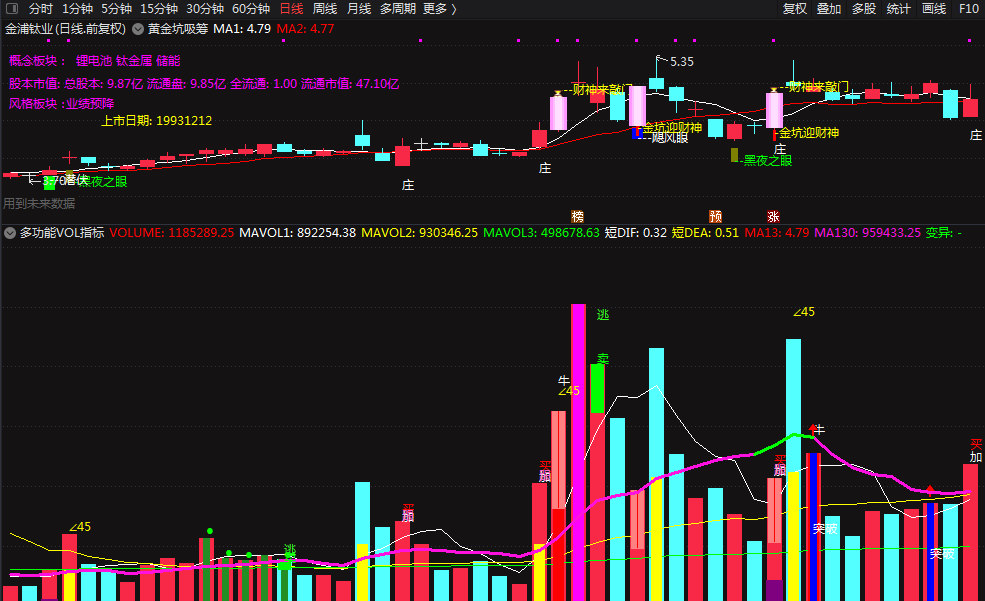Open the 多股 multi-stock view
The height and width of the screenshot is (601, 985).
tap(864, 9)
